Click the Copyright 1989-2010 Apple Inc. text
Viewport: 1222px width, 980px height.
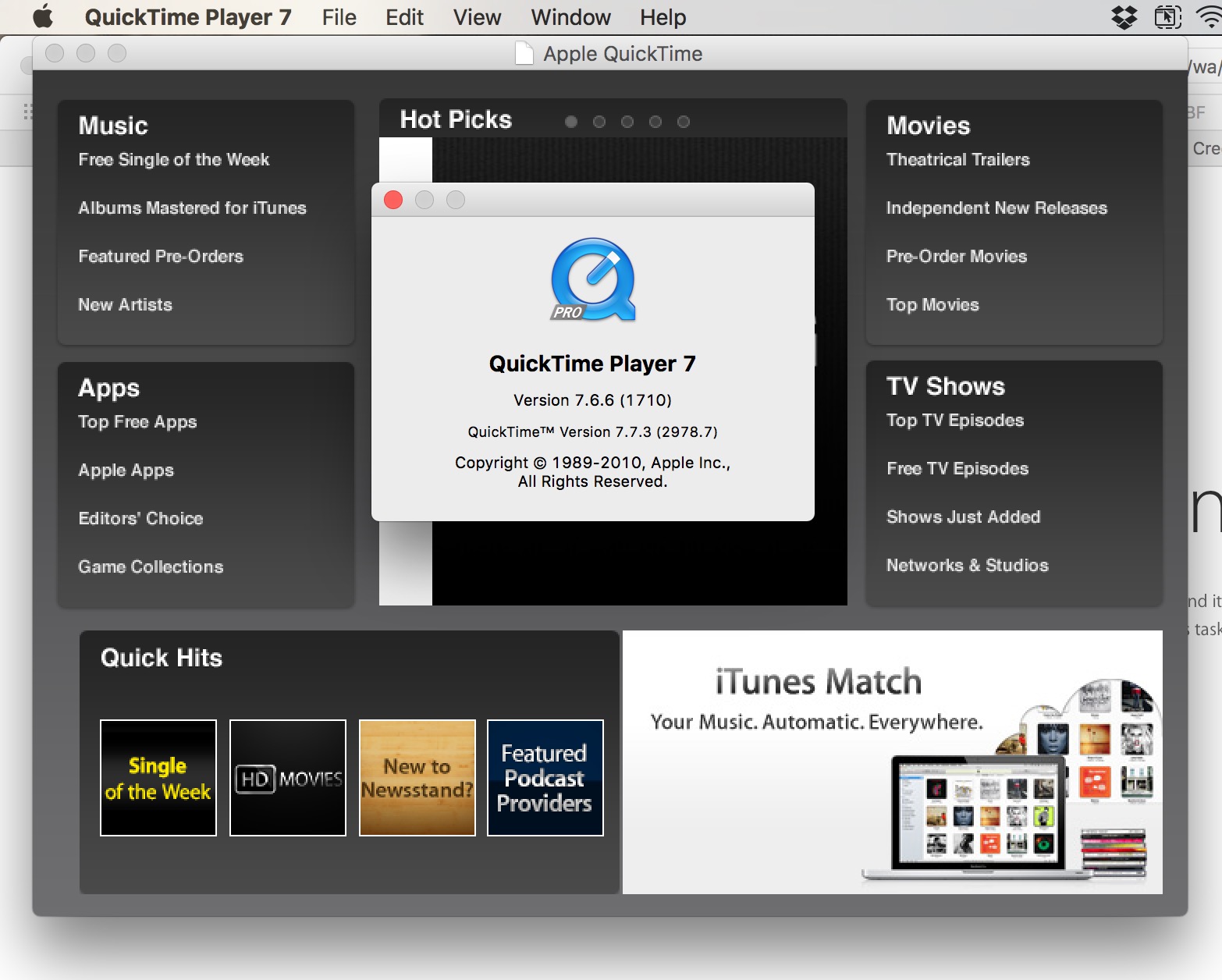593,472
